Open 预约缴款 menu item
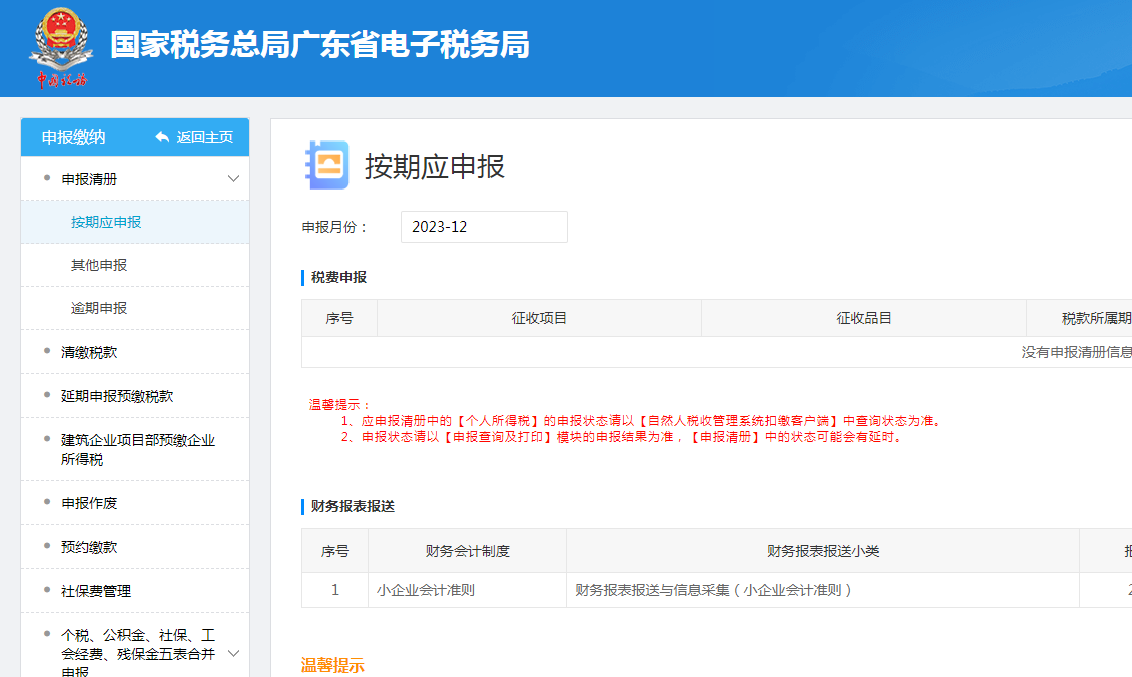Image resolution: width=1132 pixels, height=677 pixels. click(89, 547)
